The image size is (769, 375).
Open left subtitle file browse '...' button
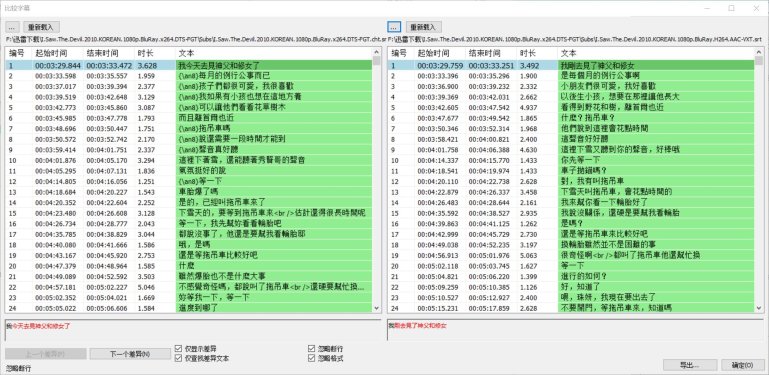[x=12, y=27]
